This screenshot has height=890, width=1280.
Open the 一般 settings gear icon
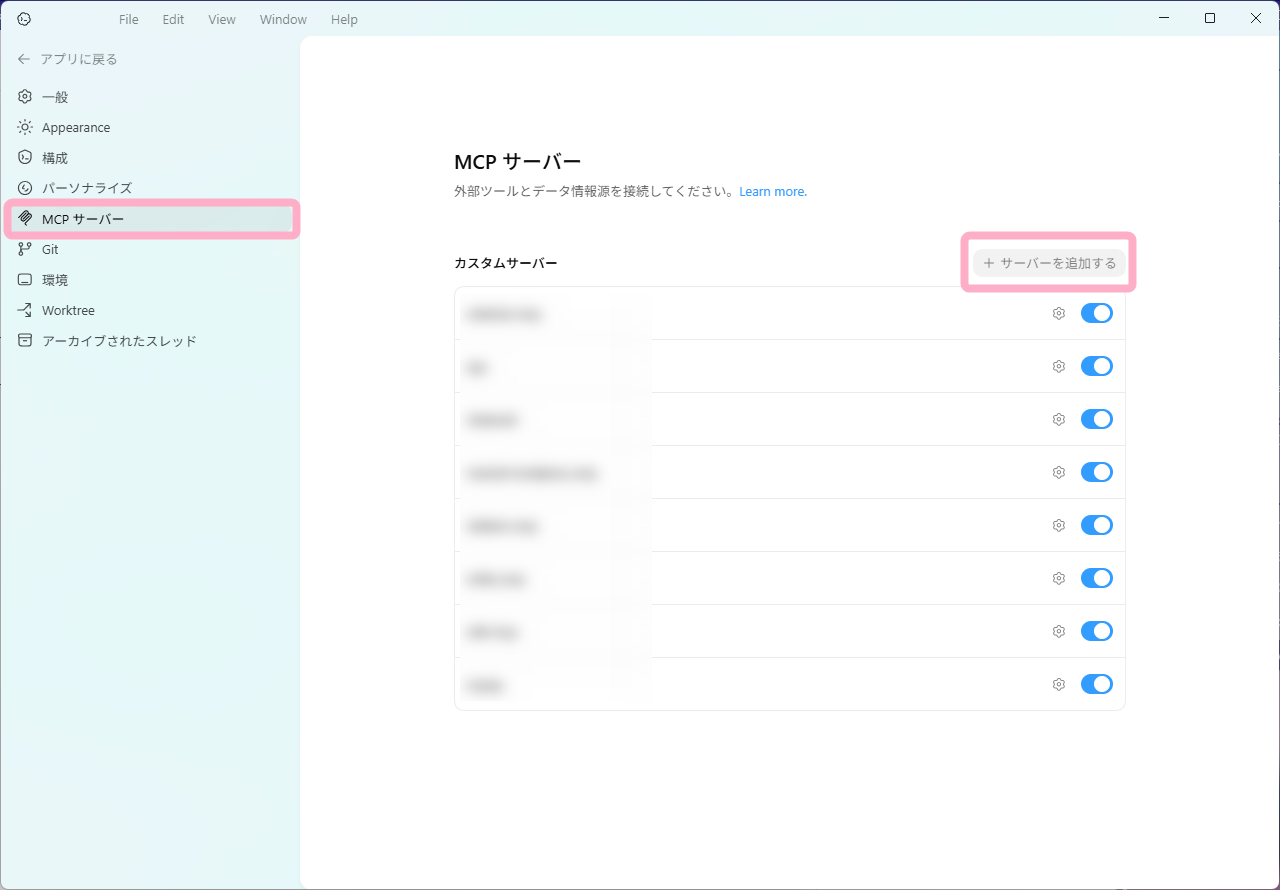(x=25, y=97)
